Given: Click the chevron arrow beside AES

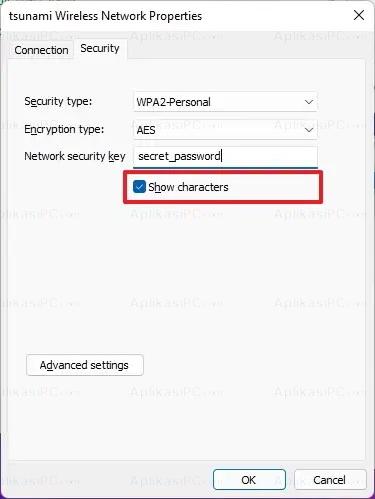Looking at the screenshot, I should 309,130.
